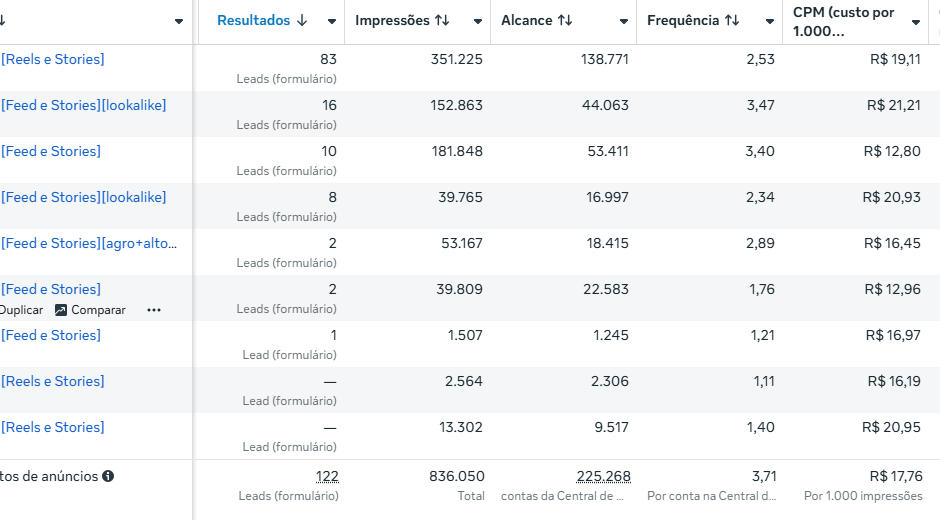Screen dimensions: 940x520
Task: Sort using the Alcance sort arrows
Action: pyautogui.click(x=565, y=21)
